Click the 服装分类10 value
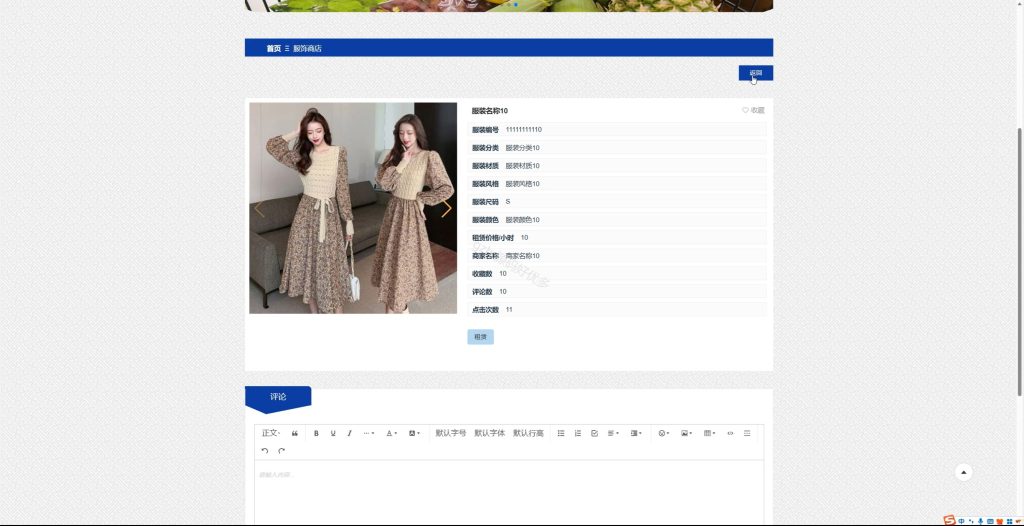The image size is (1024, 526). pos(522,148)
